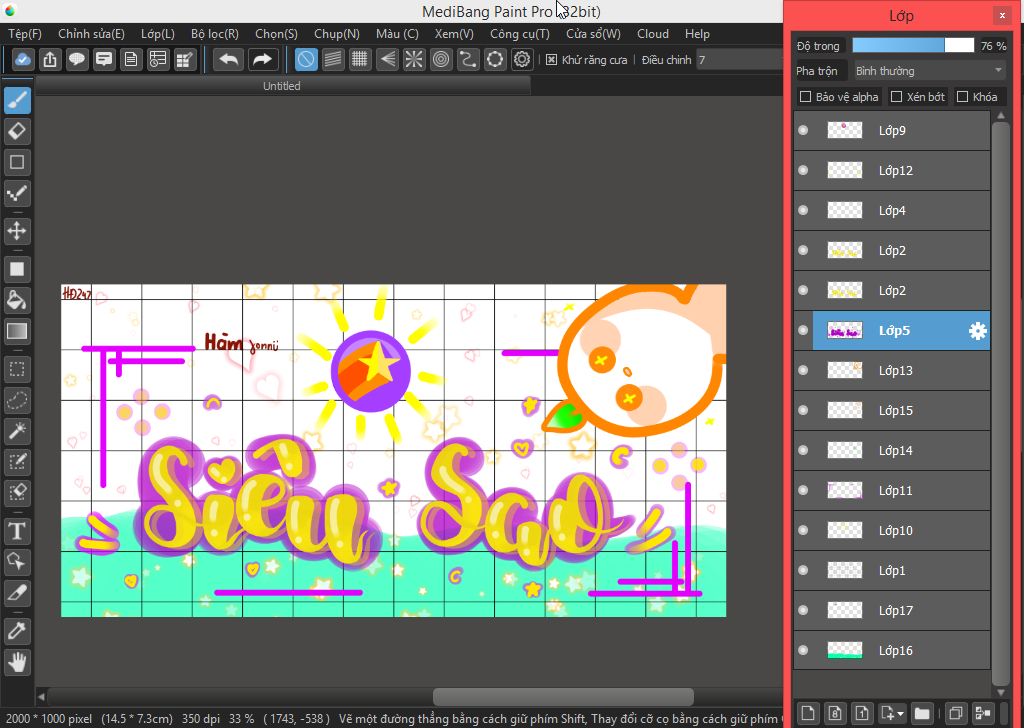Select the Eraser tool in left toolbar
The image size is (1024, 728).
tap(17, 131)
